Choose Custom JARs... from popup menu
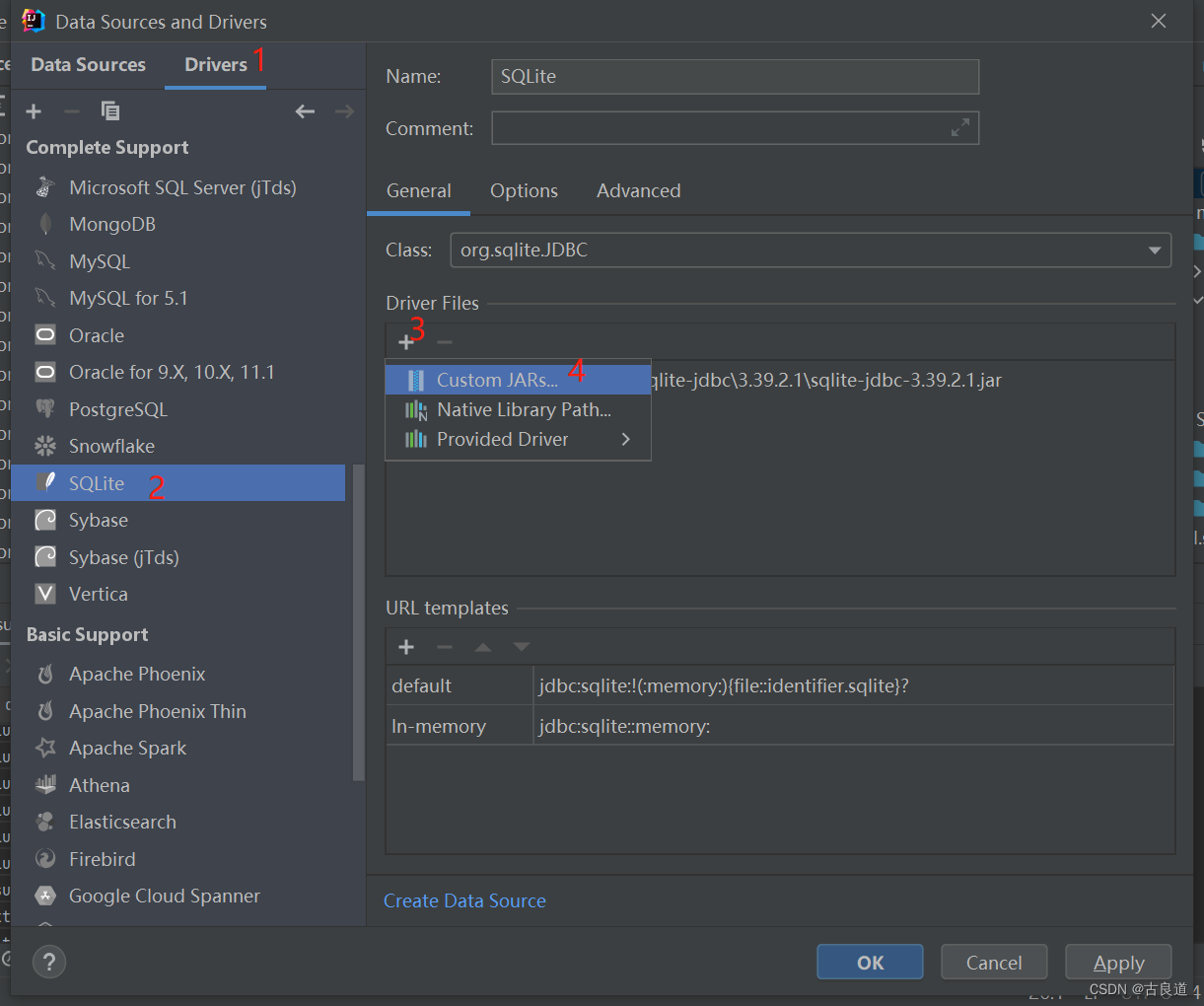The height and width of the screenshot is (1006, 1204). pos(518,380)
